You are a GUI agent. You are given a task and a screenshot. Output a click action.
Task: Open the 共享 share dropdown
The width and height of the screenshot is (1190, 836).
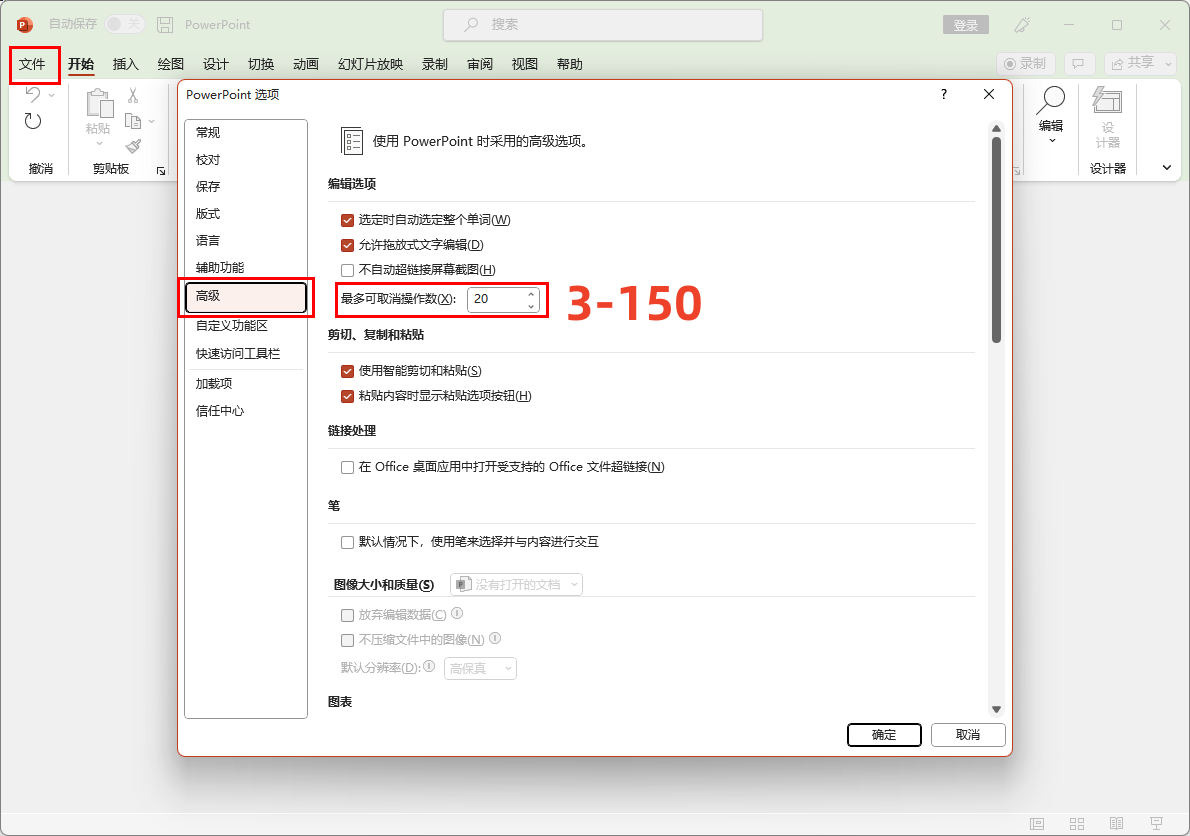1141,64
